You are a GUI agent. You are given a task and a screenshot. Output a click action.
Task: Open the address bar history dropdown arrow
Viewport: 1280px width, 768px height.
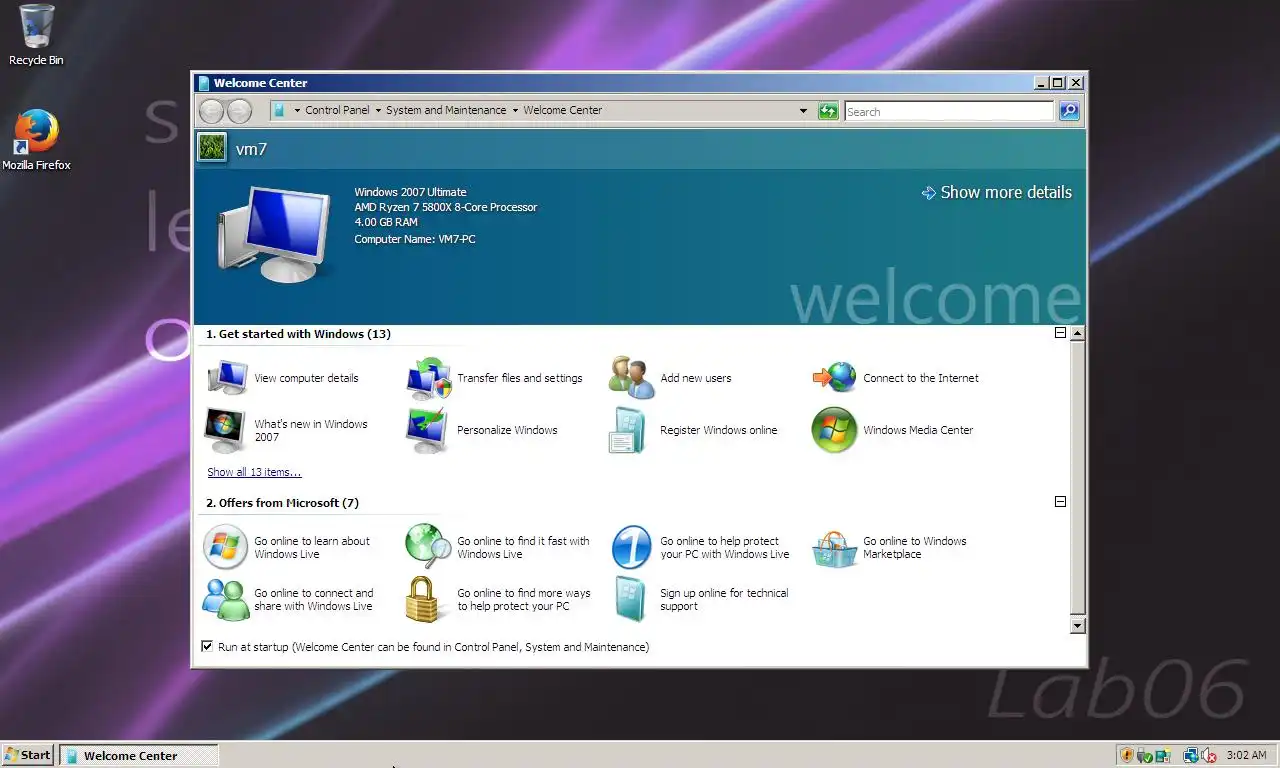point(803,111)
